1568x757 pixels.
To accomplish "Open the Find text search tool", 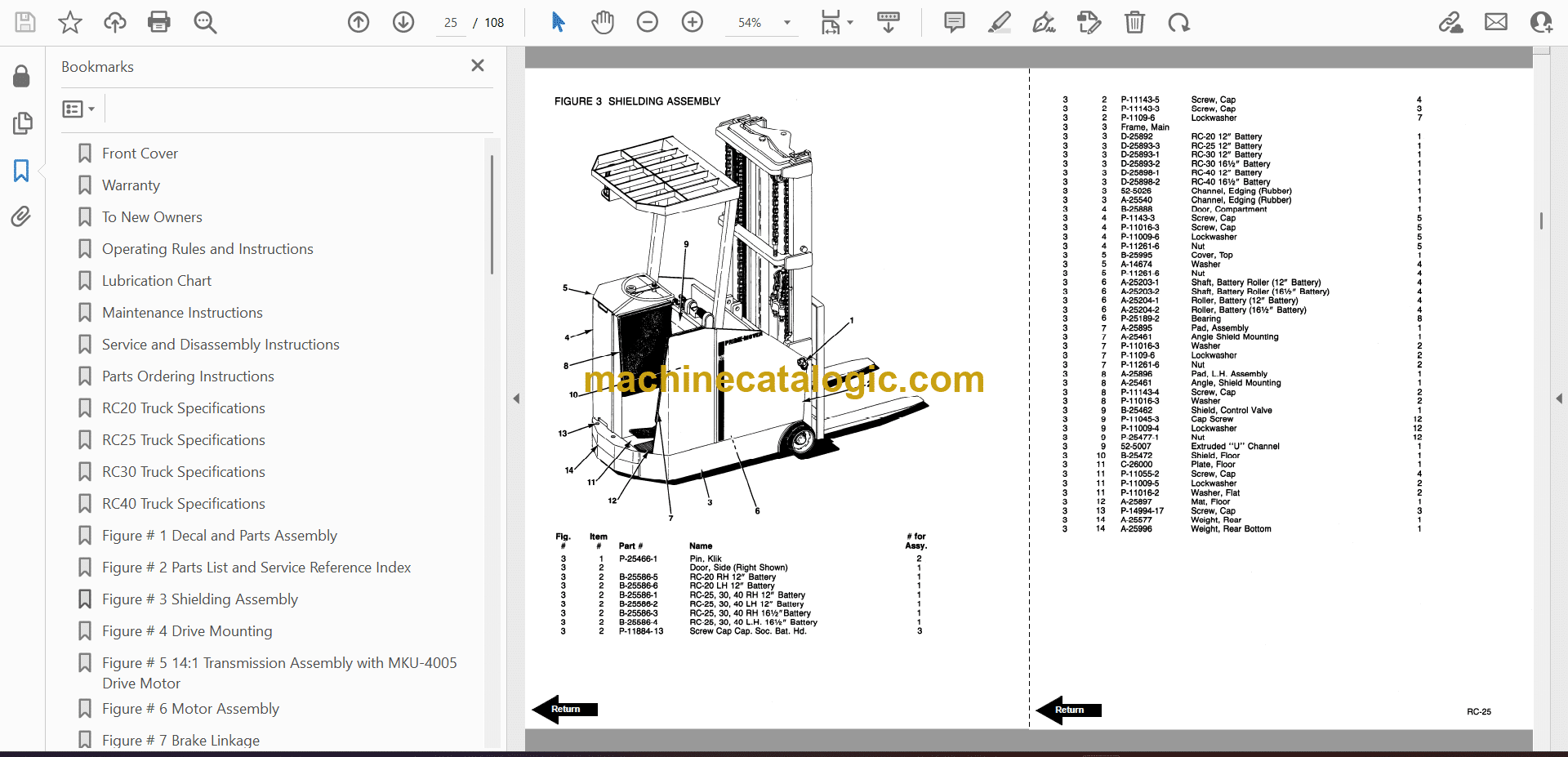I will pos(205,22).
